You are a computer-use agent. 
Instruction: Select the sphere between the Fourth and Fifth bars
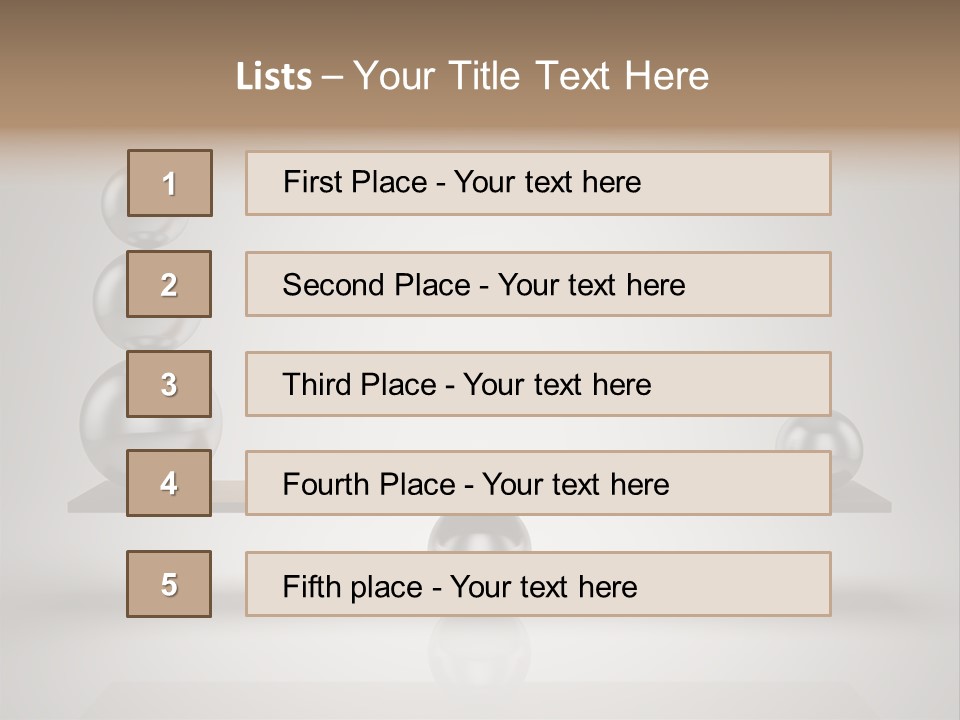[480, 533]
